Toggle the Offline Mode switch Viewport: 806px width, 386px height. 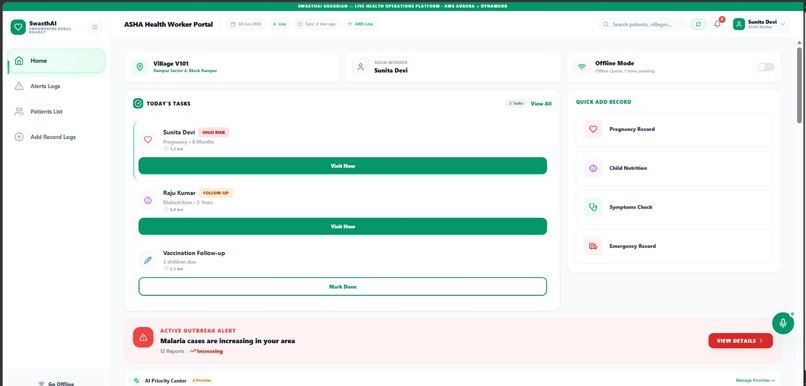tap(765, 67)
